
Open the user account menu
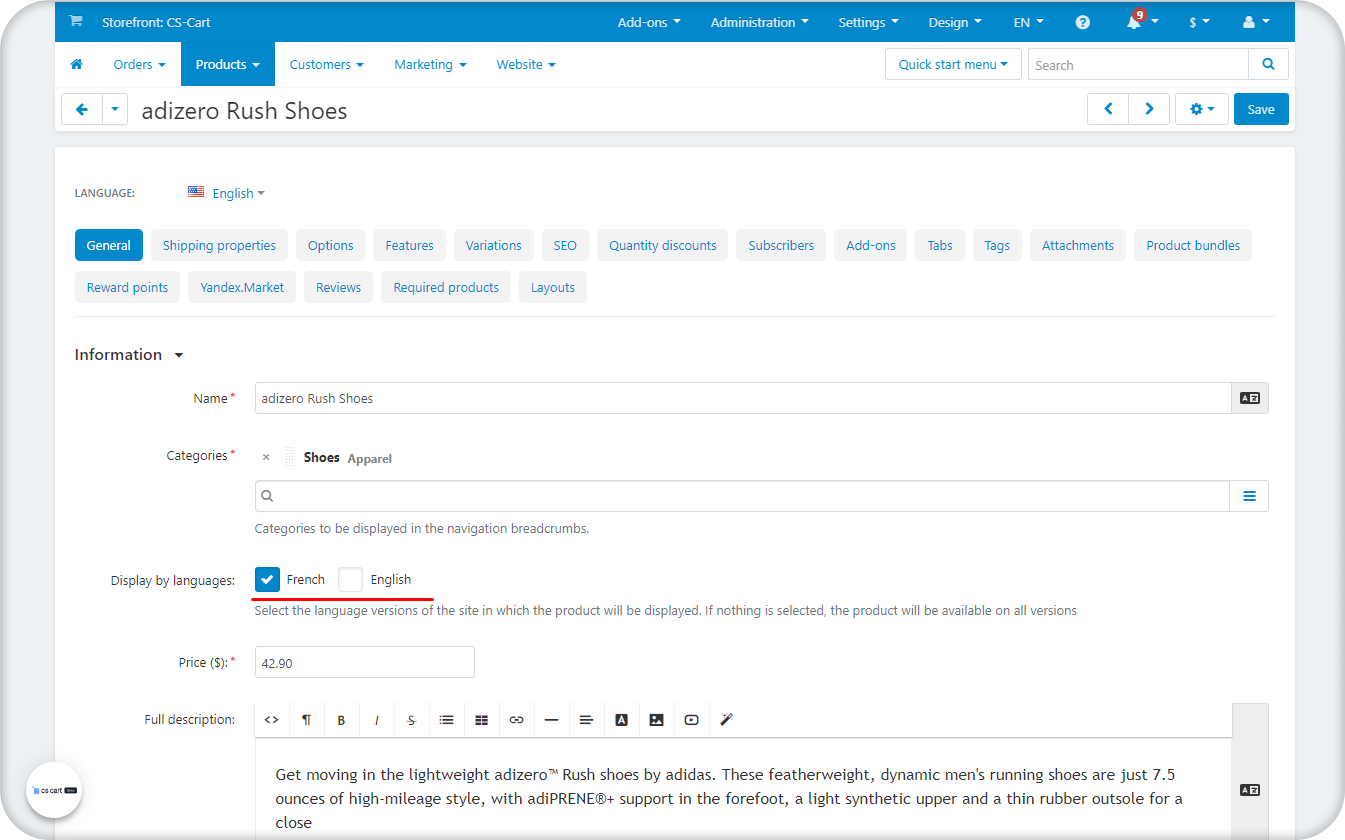coord(1255,22)
